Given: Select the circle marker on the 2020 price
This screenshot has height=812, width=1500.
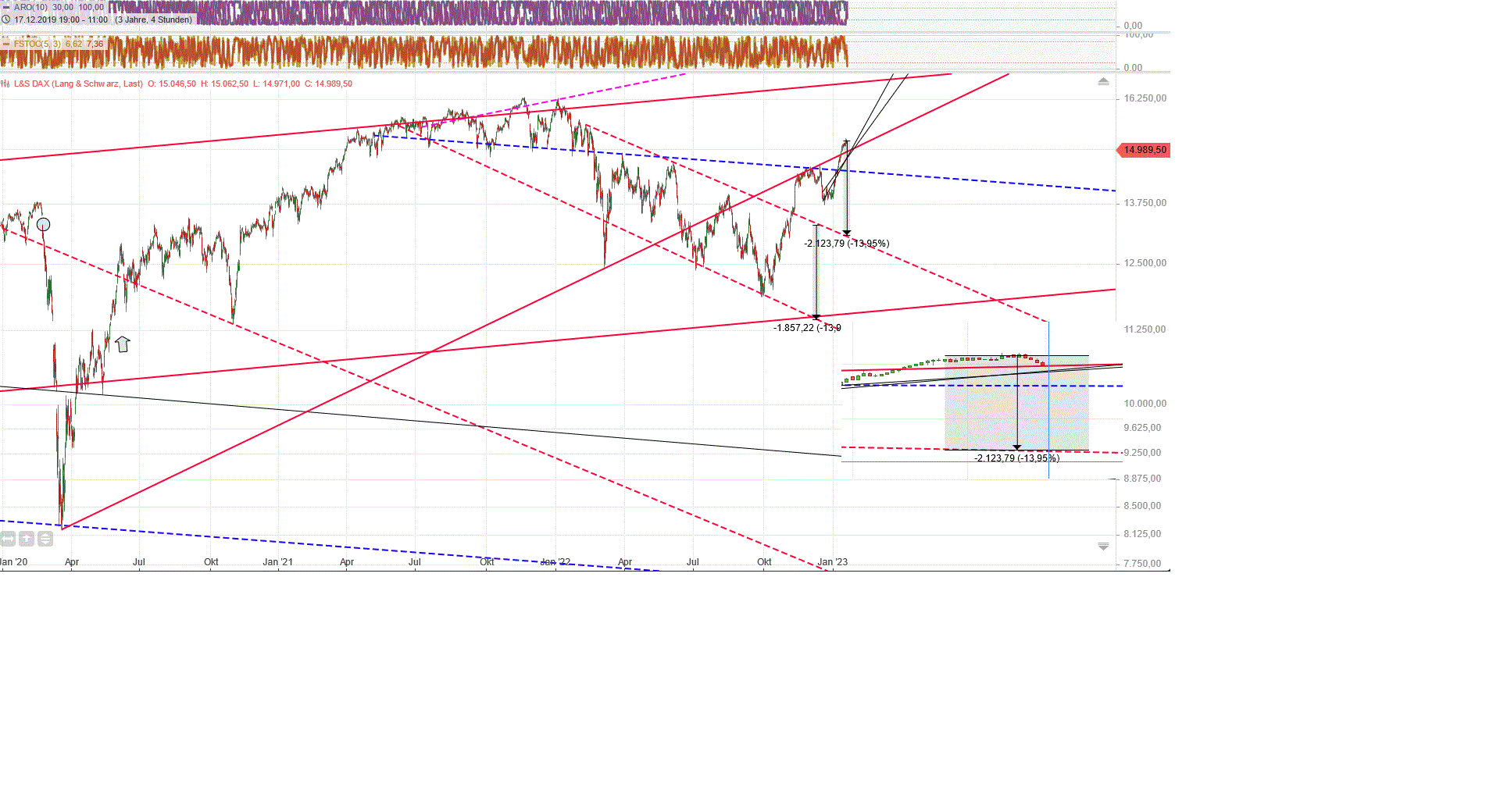Looking at the screenshot, I should pos(44,225).
